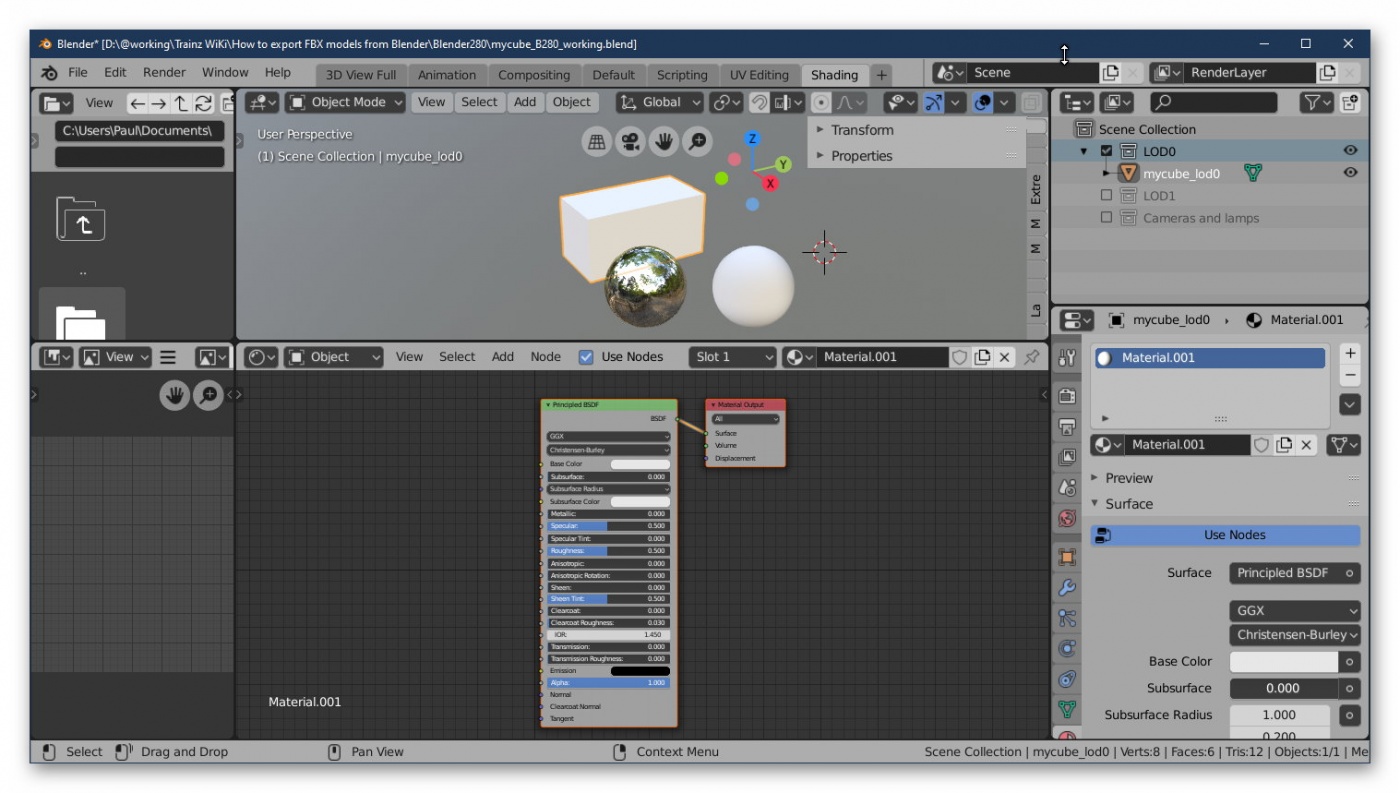Image resolution: width=1400 pixels, height=793 pixels.
Task: Toggle camera view in 3D viewport
Action: 630,142
